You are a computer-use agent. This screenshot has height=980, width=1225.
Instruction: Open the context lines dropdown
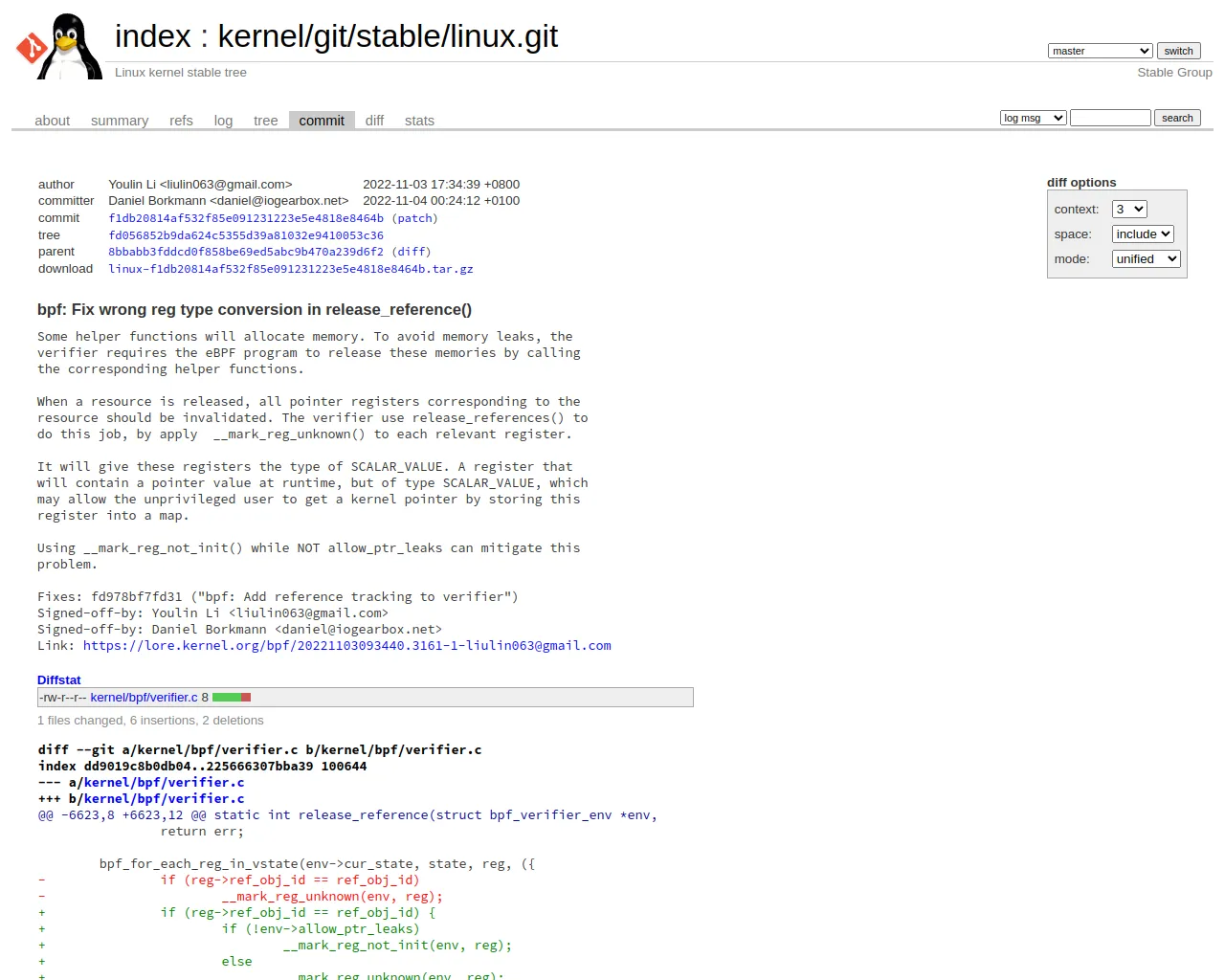pyautogui.click(x=1129, y=210)
